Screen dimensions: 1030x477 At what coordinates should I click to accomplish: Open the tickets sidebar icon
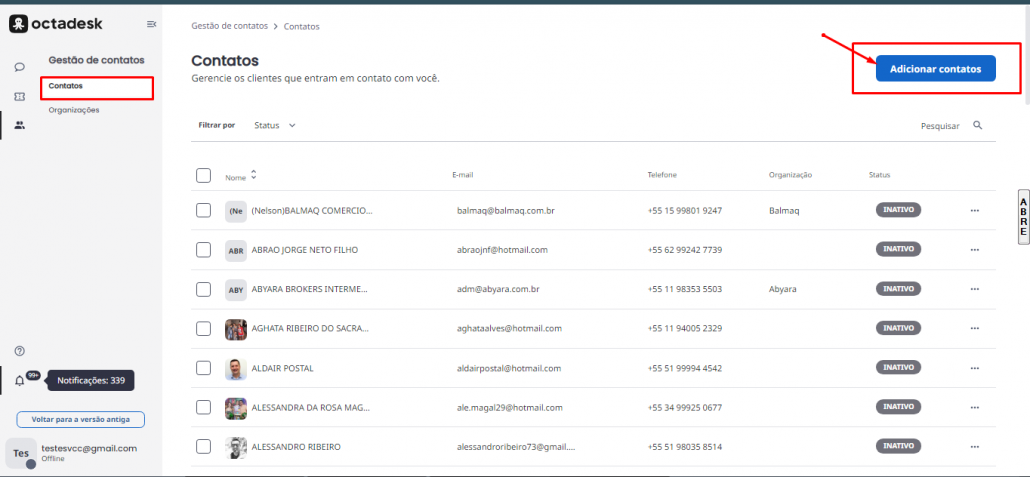click(x=19, y=96)
